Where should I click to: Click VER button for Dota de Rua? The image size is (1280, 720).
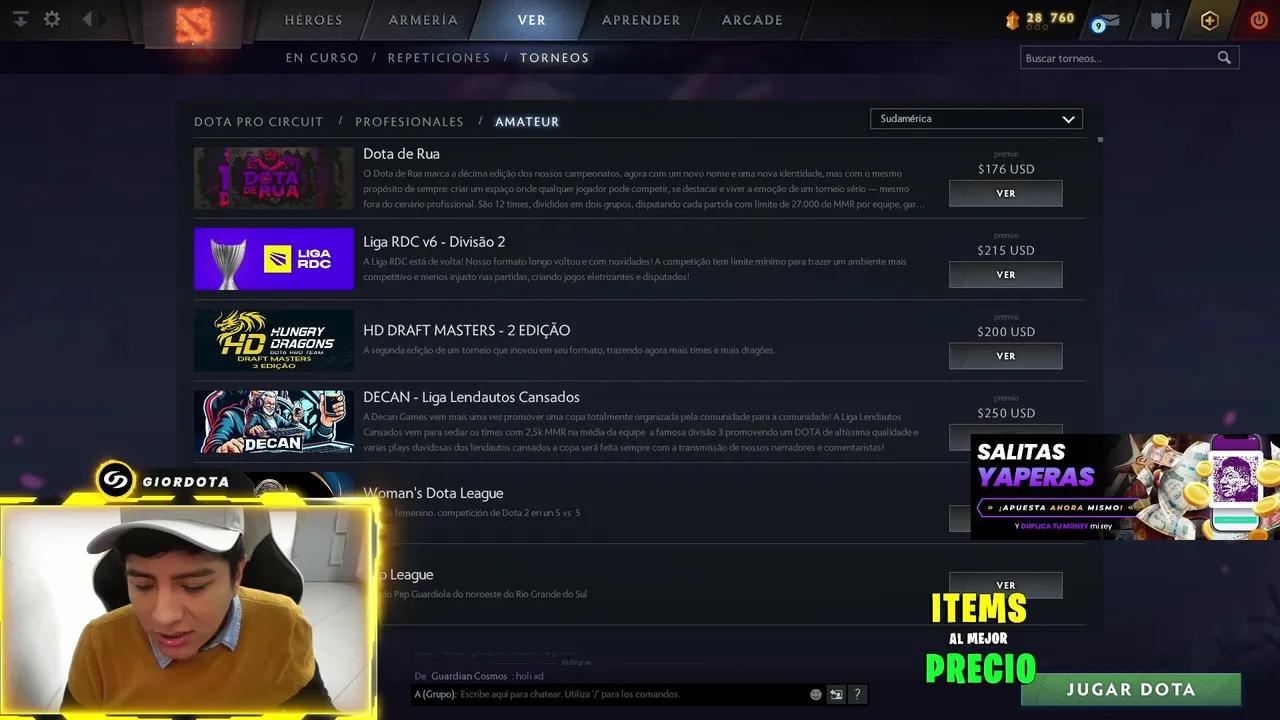click(x=1006, y=194)
